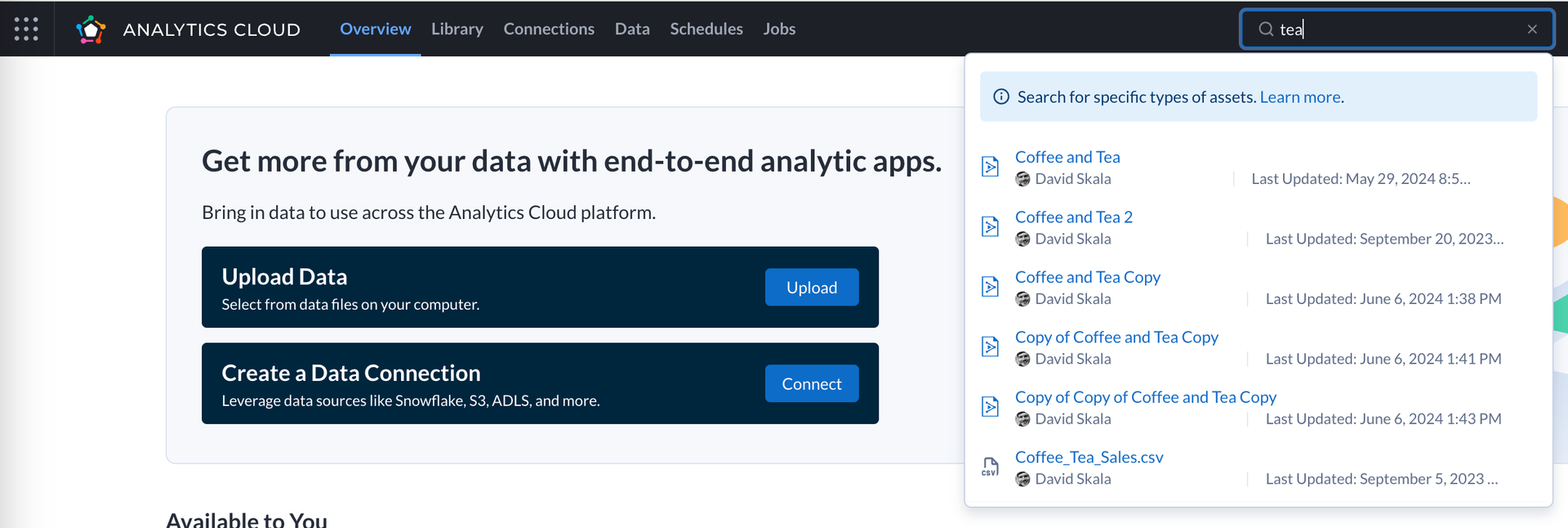Go to the Schedules tab
Viewport: 1568px width, 528px height.
[706, 29]
